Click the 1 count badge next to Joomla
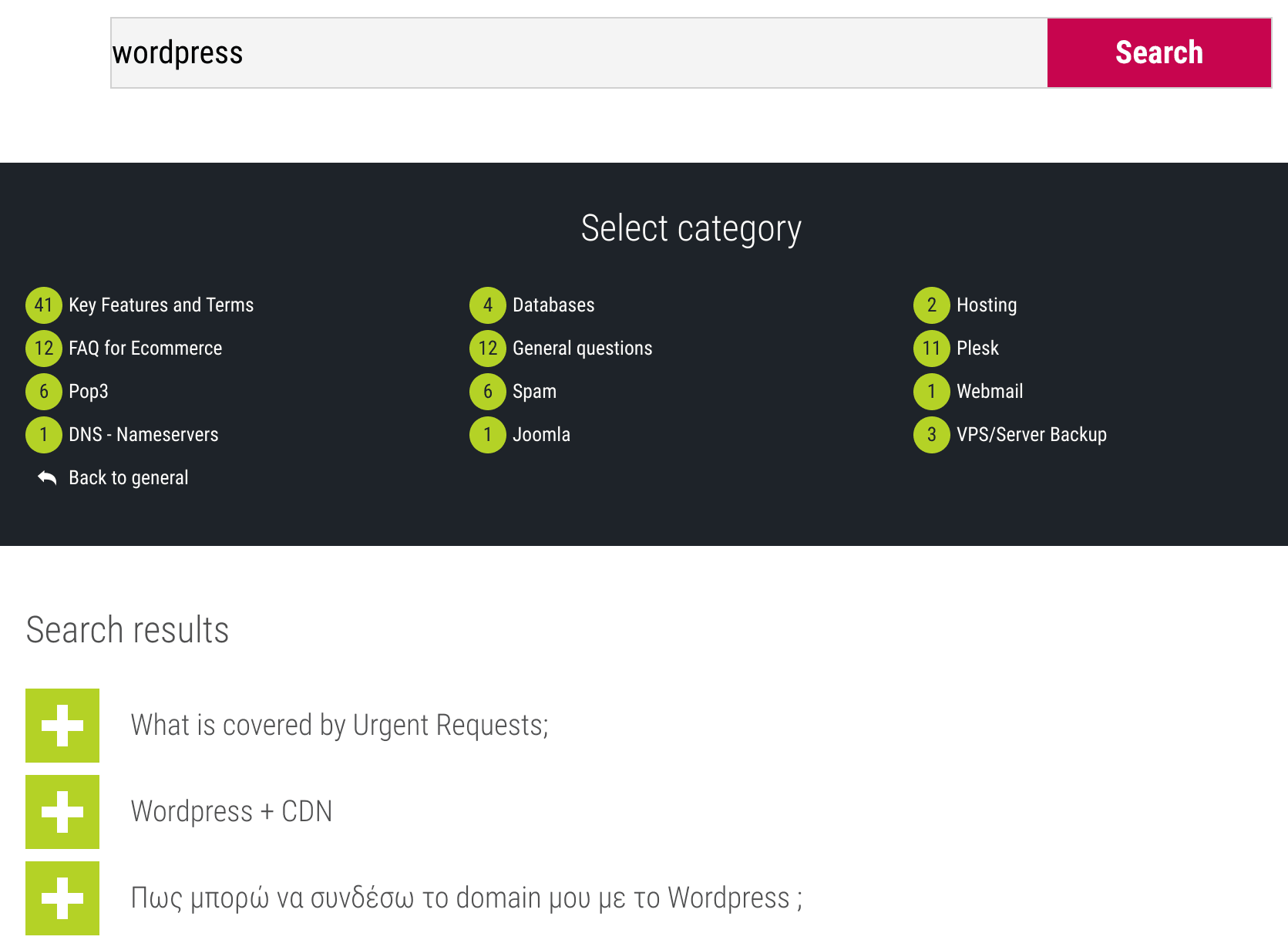This screenshot has width=1288, height=950. (488, 435)
